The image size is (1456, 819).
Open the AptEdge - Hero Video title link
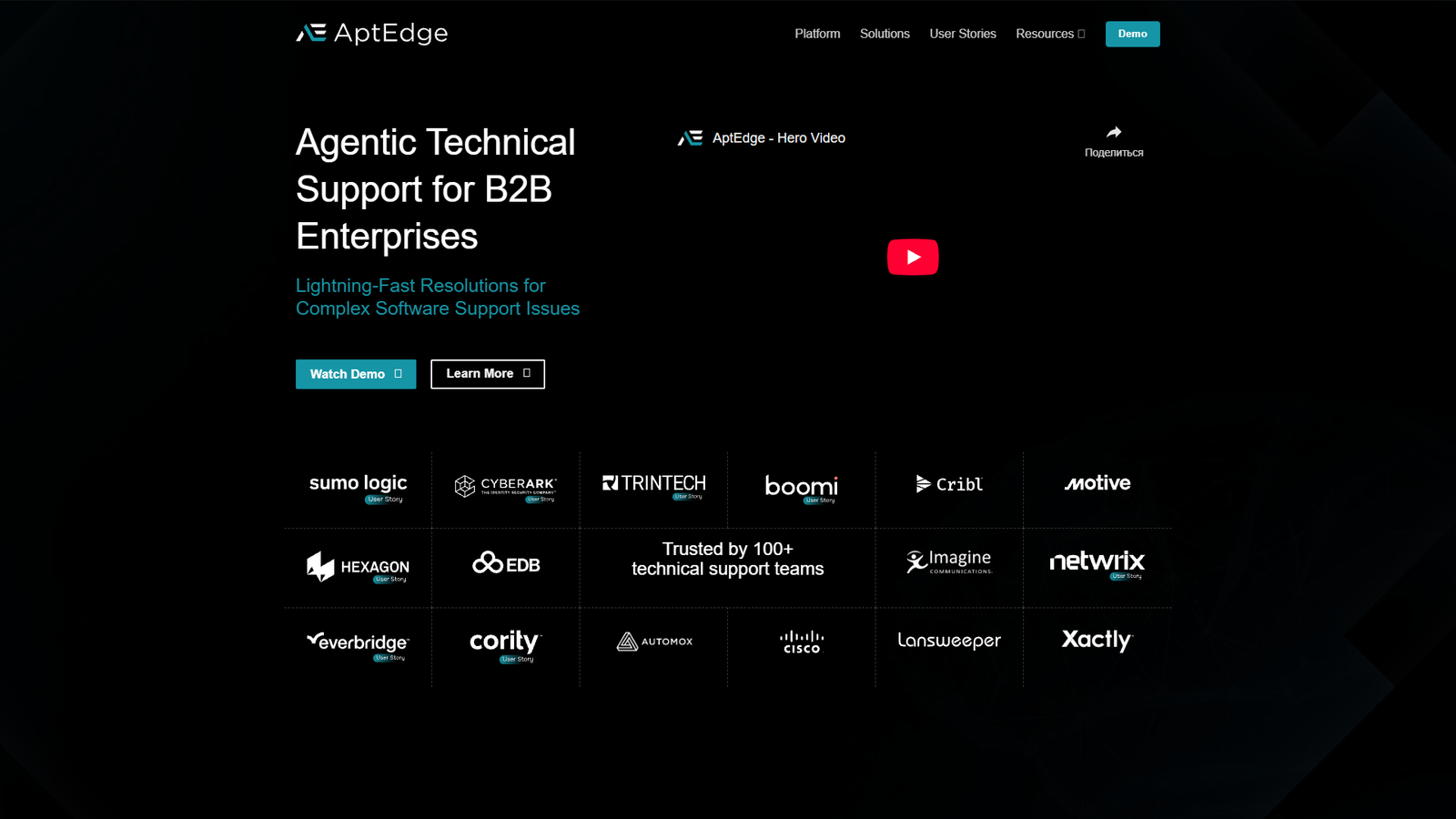click(779, 138)
